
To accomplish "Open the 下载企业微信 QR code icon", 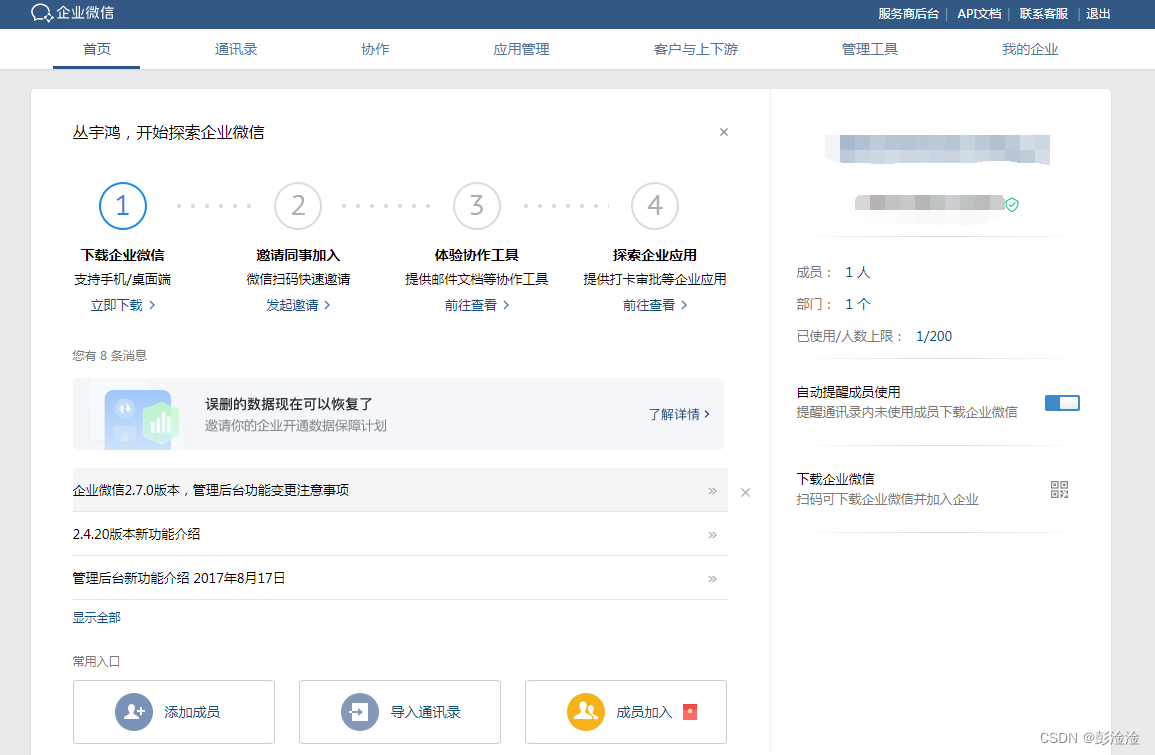I will [1059, 489].
